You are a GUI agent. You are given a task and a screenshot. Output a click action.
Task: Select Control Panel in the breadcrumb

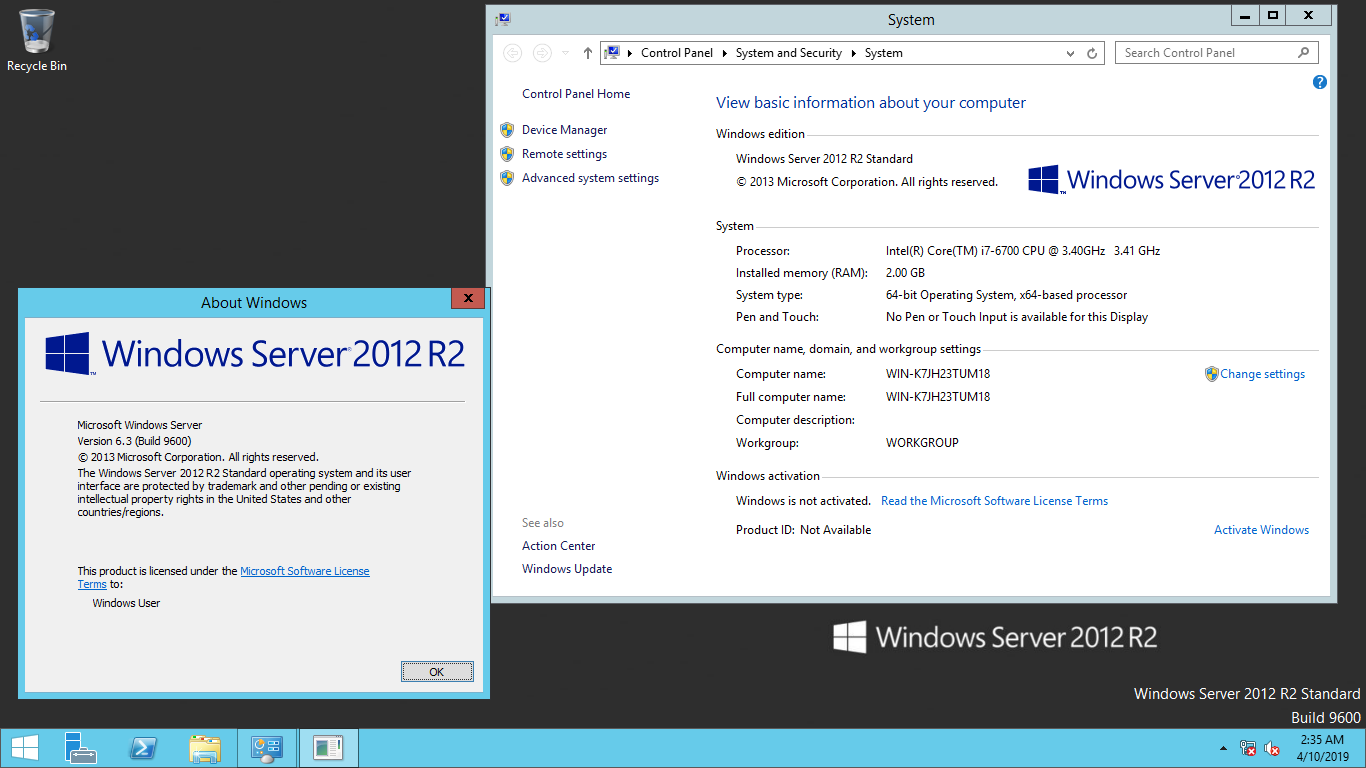tap(677, 53)
